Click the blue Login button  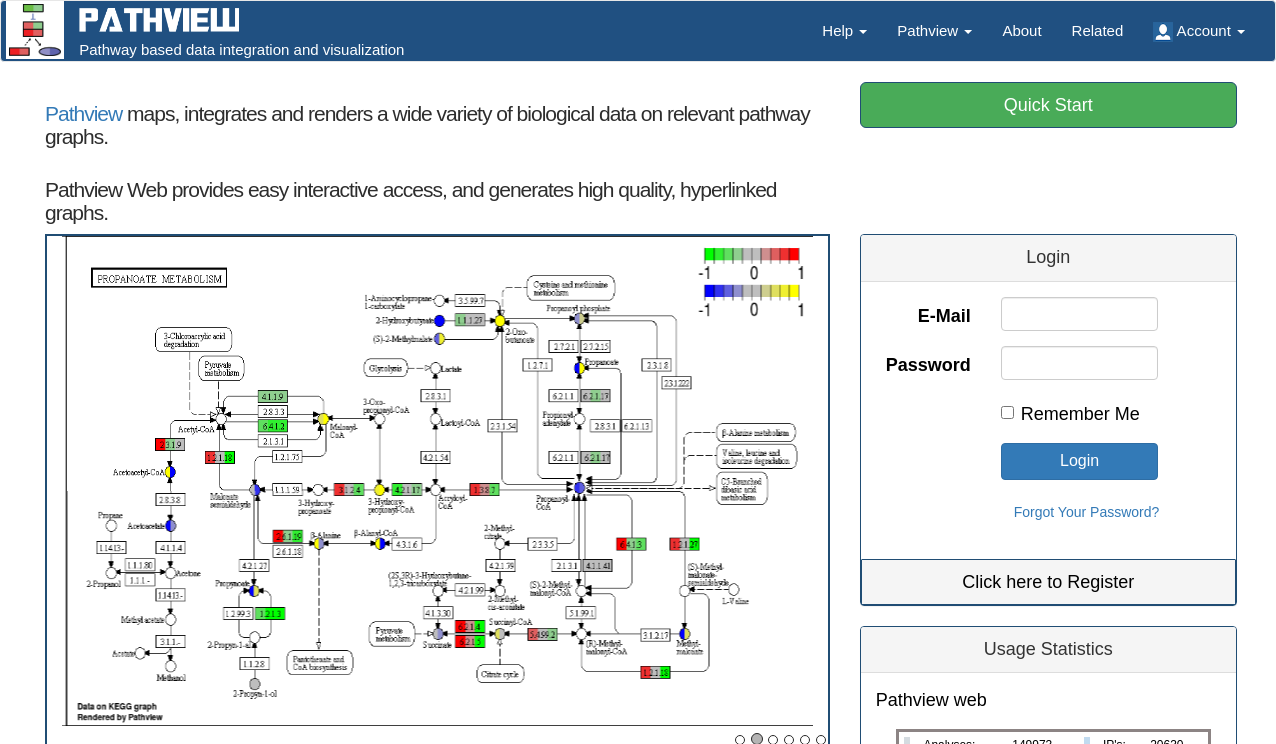tap(1079, 461)
